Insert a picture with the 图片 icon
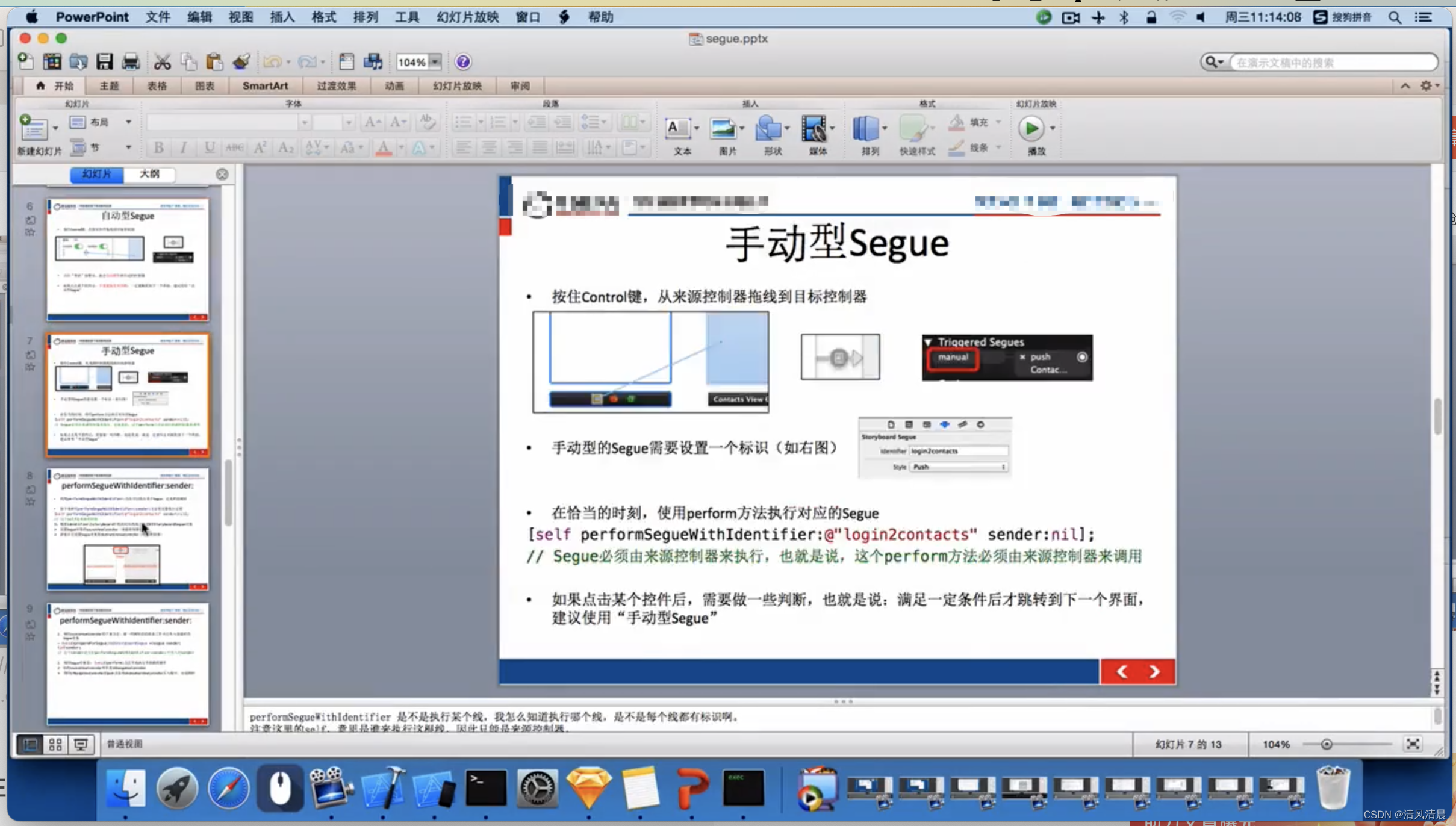The width and height of the screenshot is (1456, 826). pos(723,128)
